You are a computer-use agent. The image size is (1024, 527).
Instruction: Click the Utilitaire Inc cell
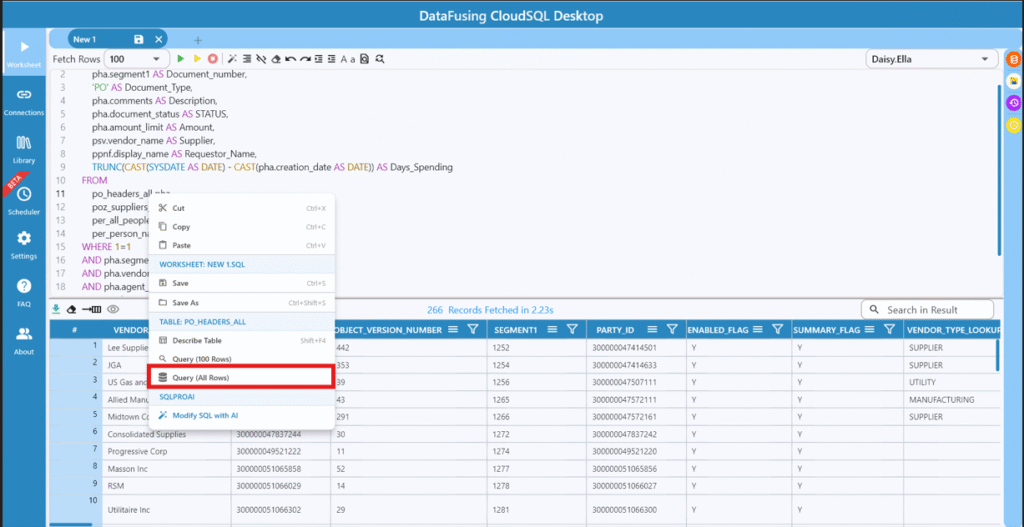pos(167,509)
